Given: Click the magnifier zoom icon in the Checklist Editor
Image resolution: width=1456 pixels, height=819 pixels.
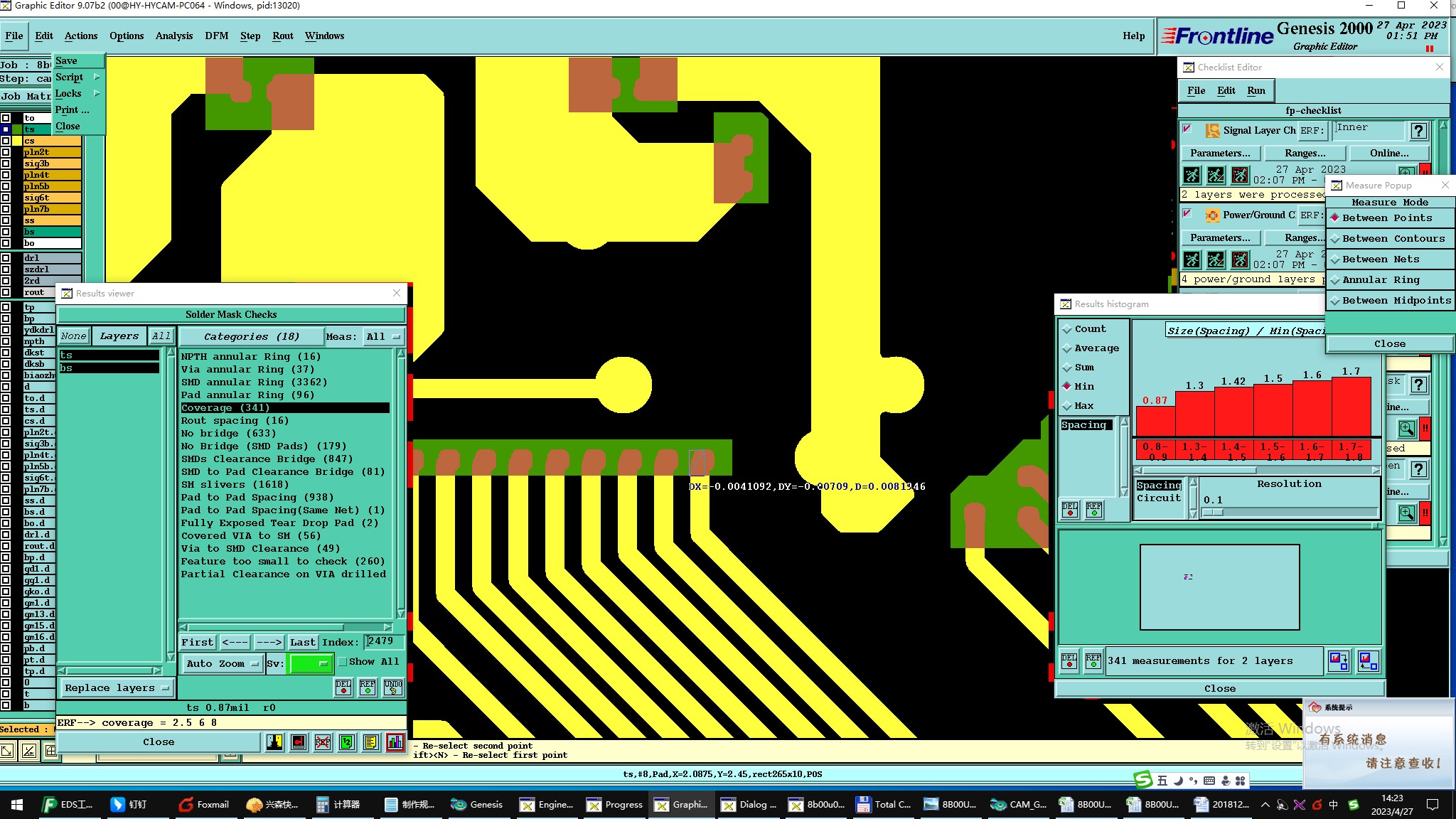Looking at the screenshot, I should click(1406, 428).
